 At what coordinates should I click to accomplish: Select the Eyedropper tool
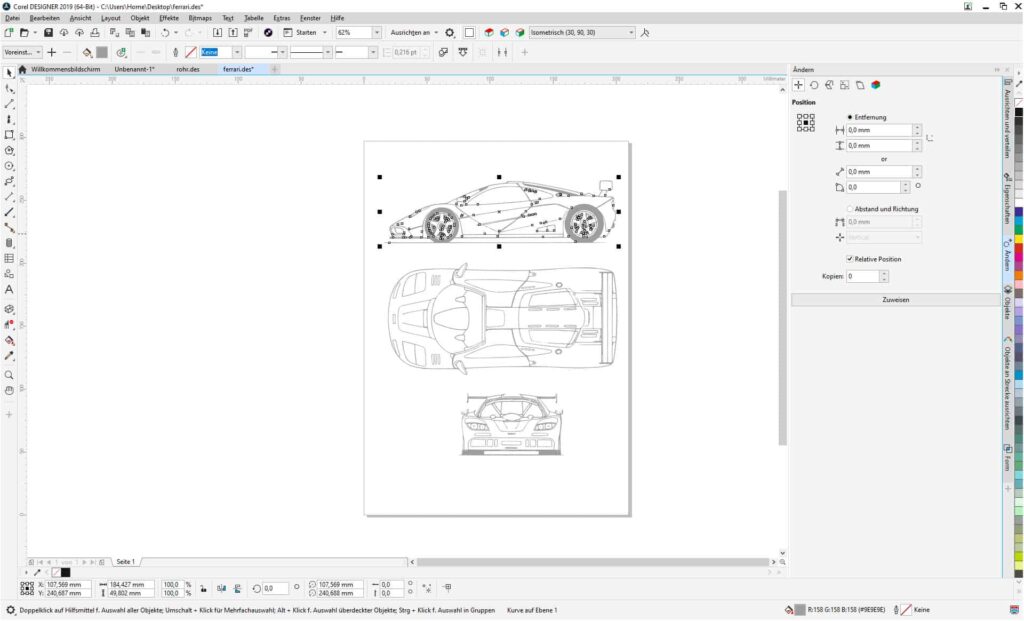pos(9,356)
